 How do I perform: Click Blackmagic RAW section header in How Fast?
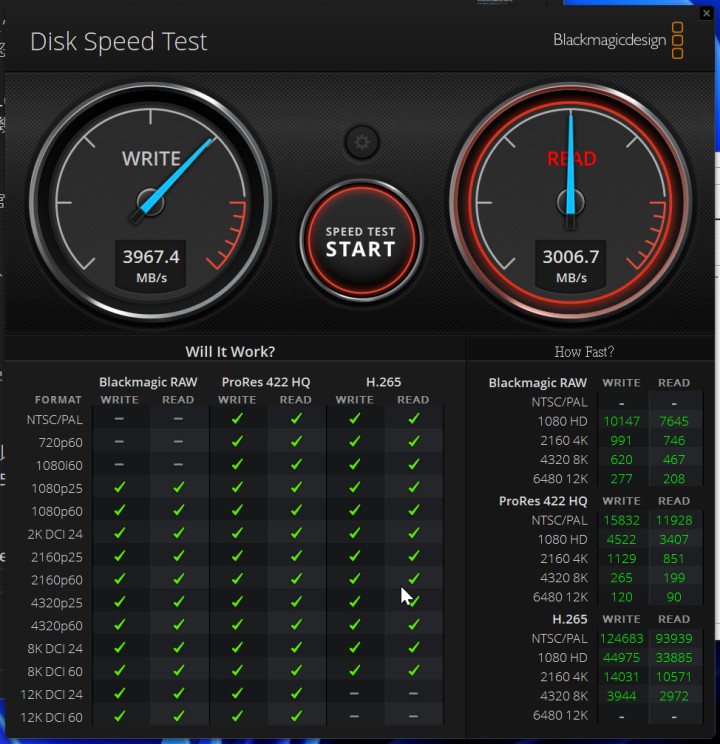[538, 383]
